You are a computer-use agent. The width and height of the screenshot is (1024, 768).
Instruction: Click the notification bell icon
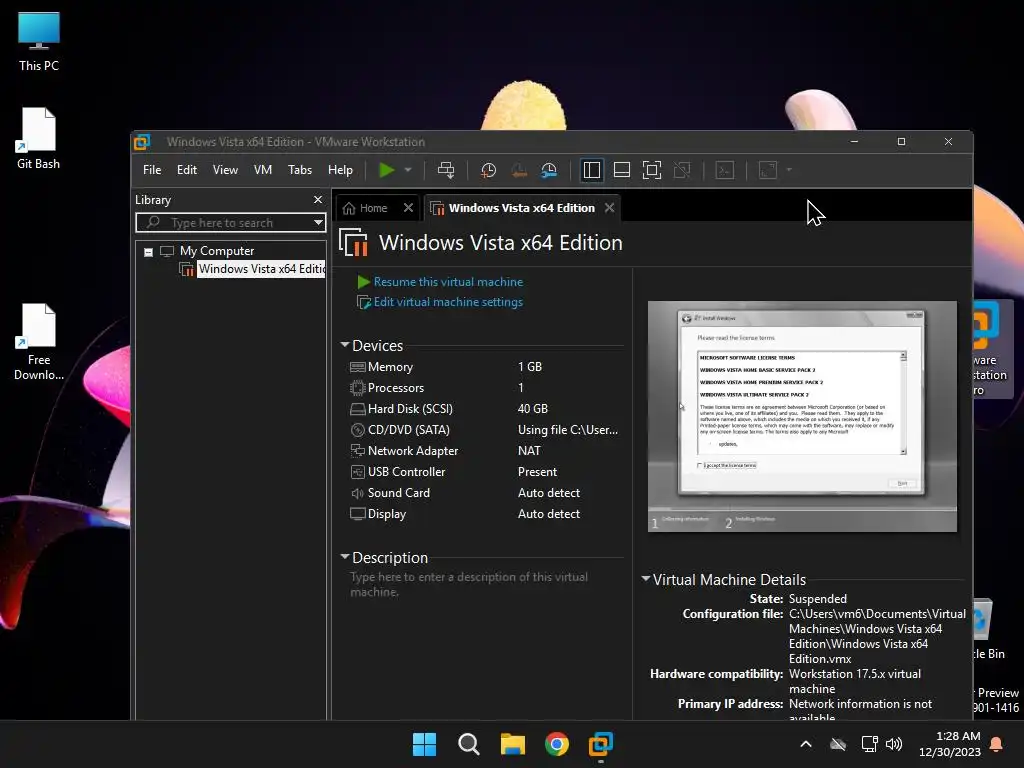coord(997,744)
